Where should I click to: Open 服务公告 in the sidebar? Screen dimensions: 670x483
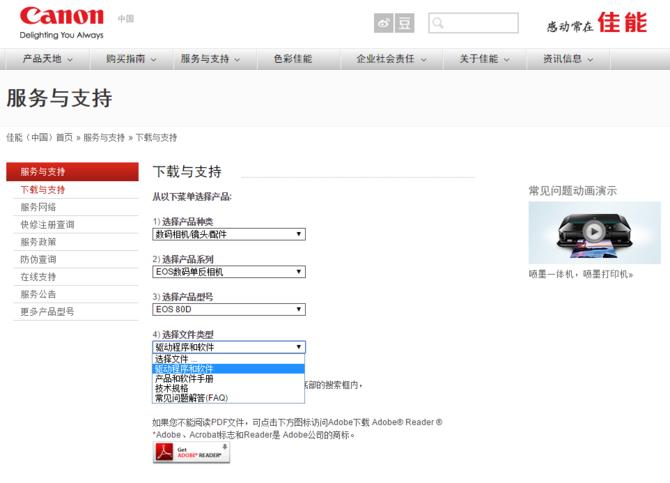38,295
